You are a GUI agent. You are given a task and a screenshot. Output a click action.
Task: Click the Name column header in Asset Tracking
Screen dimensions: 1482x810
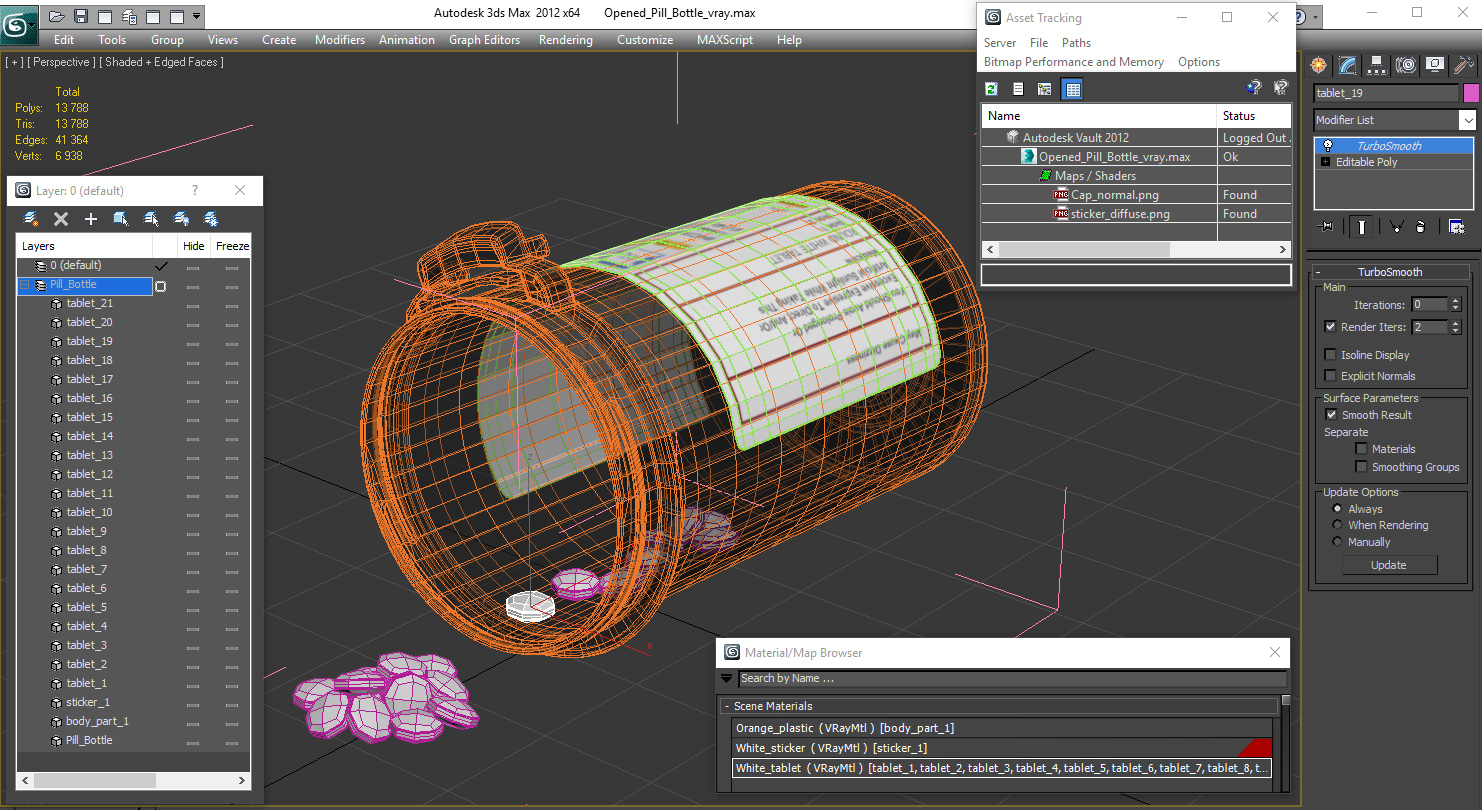pyautogui.click(x=1099, y=116)
